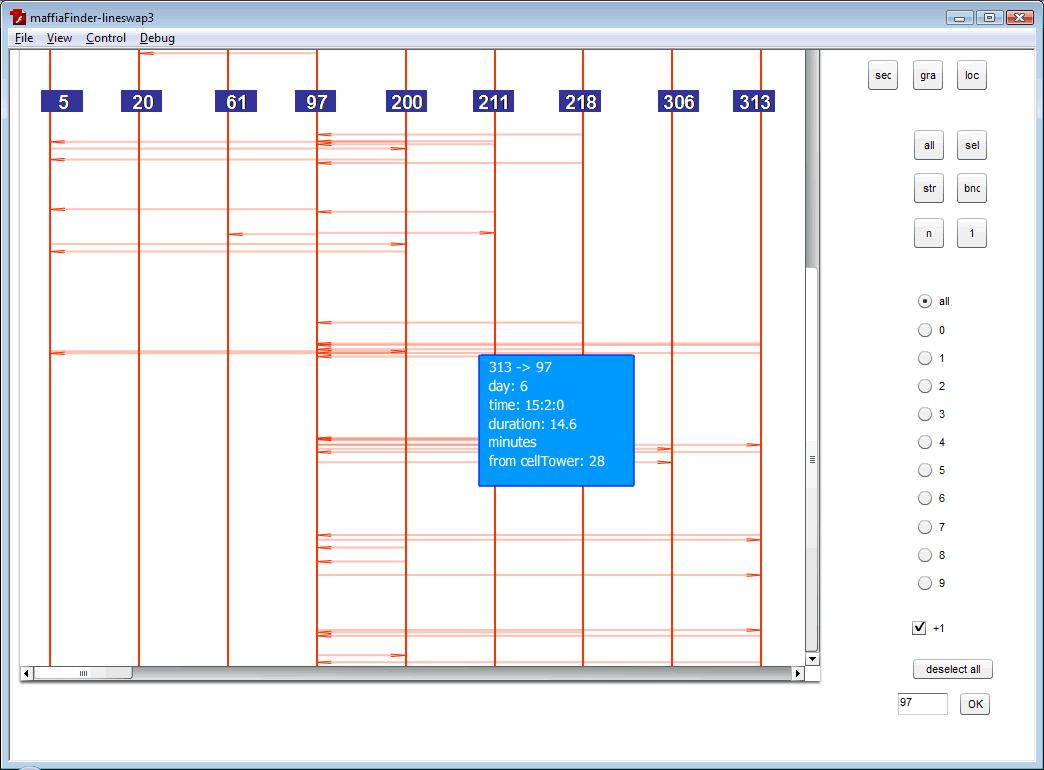The image size is (1044, 770).
Task: Select radio option 6
Action: click(x=925, y=498)
